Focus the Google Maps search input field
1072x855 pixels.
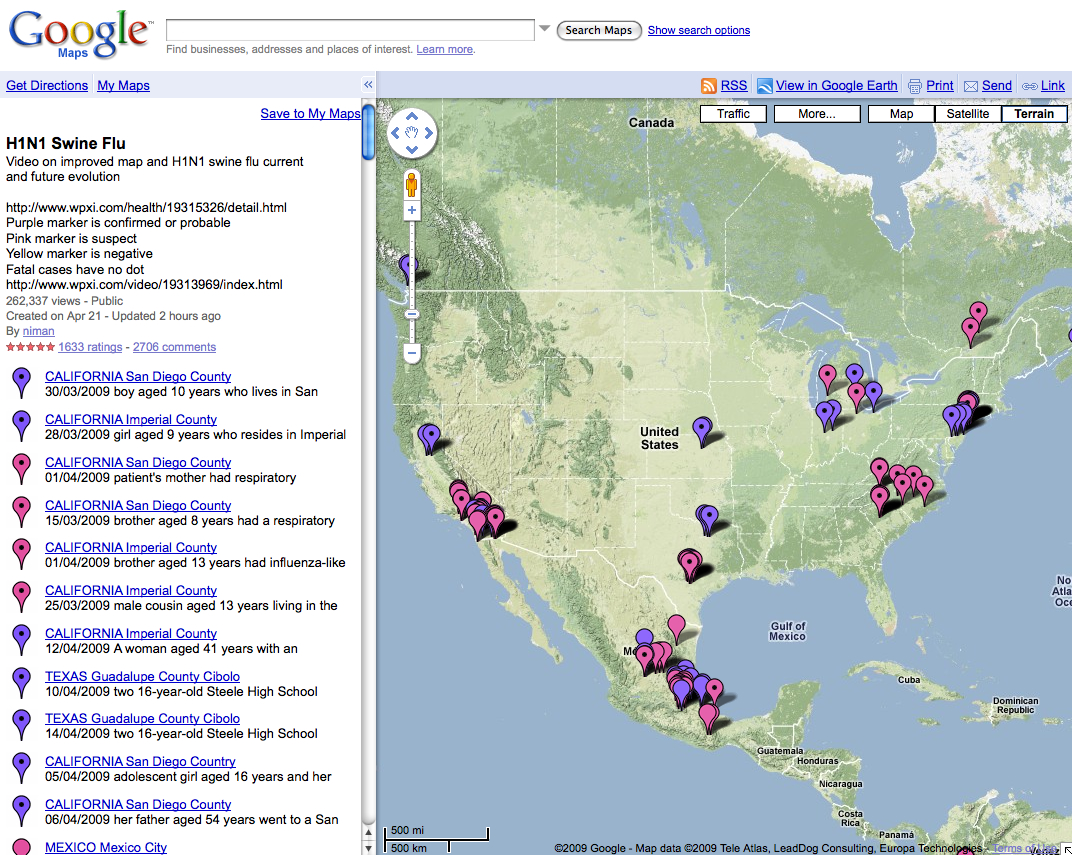tap(350, 30)
